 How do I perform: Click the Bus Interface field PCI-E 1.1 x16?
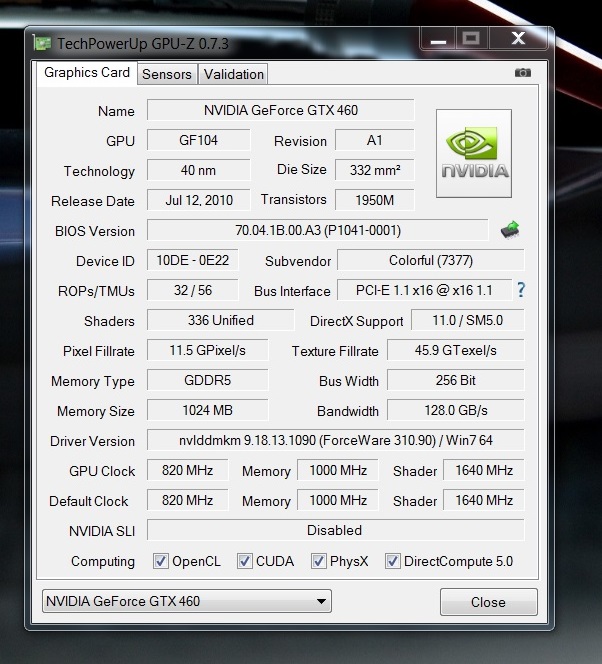(x=424, y=290)
